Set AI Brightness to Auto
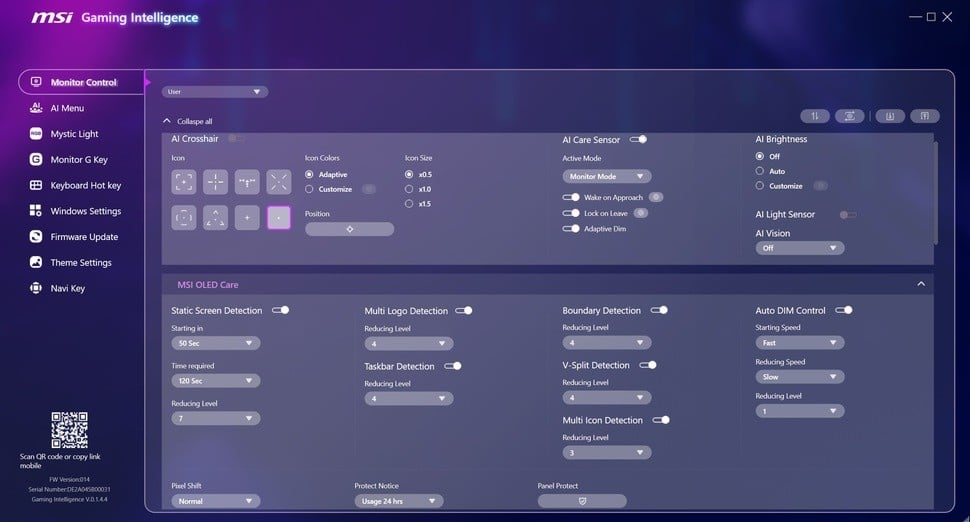This screenshot has width=970, height=522. [x=760, y=171]
